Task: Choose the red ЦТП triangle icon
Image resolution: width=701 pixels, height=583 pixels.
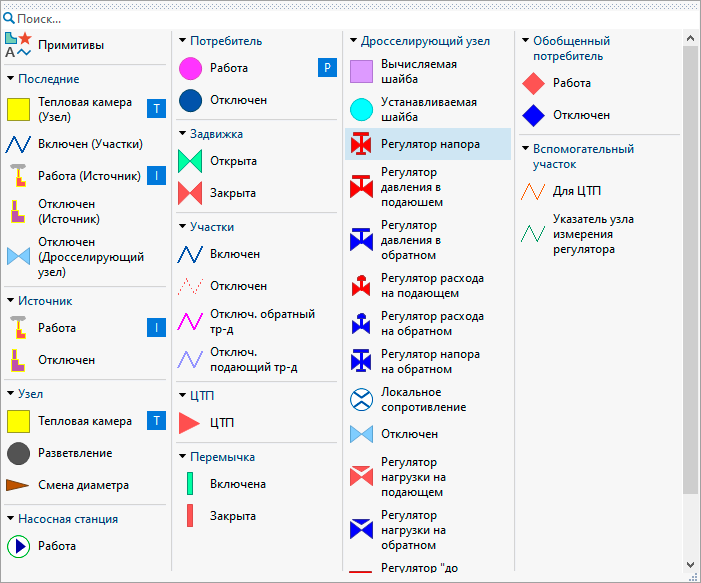Action: (190, 423)
